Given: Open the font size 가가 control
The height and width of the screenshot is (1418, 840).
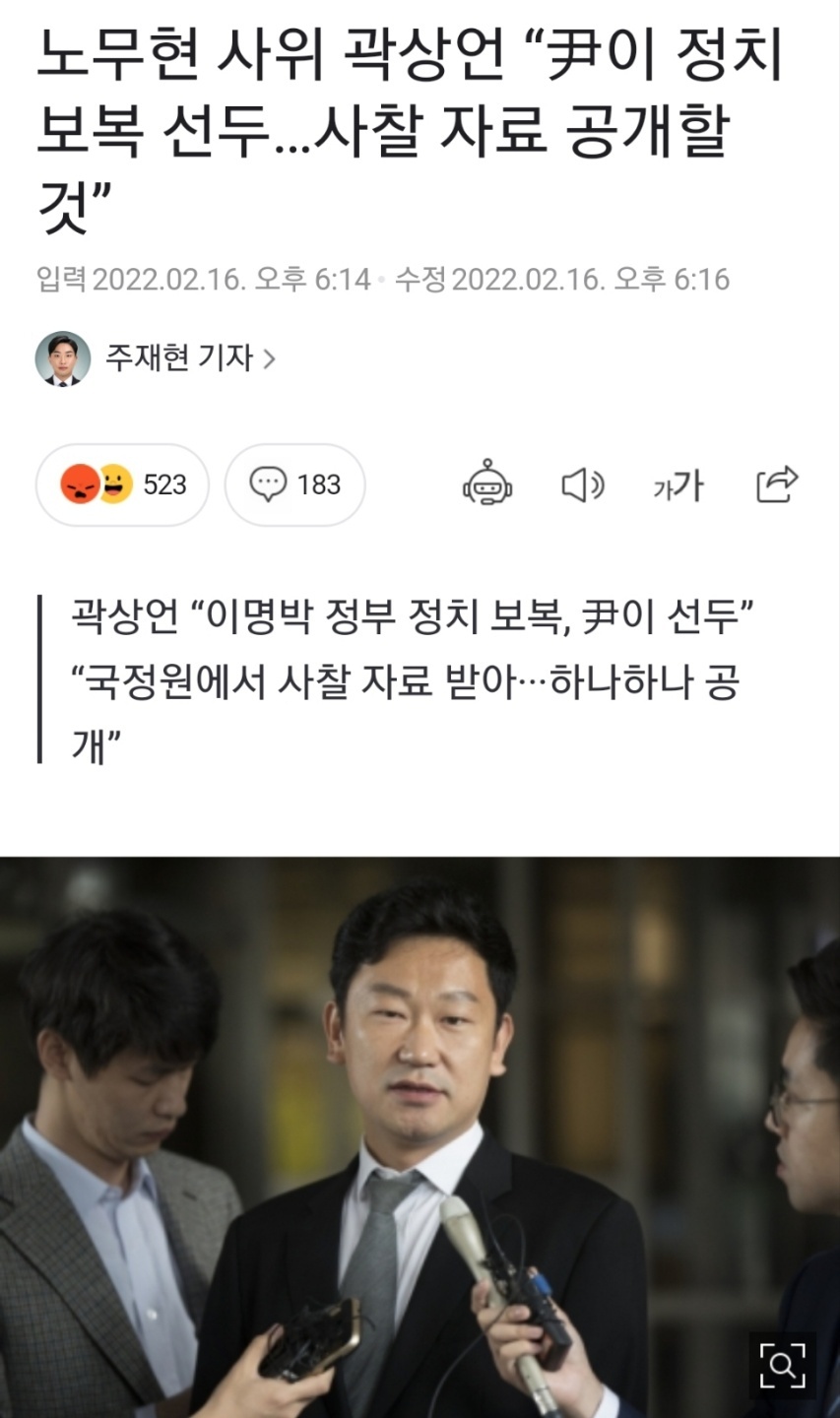Looking at the screenshot, I should [x=678, y=484].
